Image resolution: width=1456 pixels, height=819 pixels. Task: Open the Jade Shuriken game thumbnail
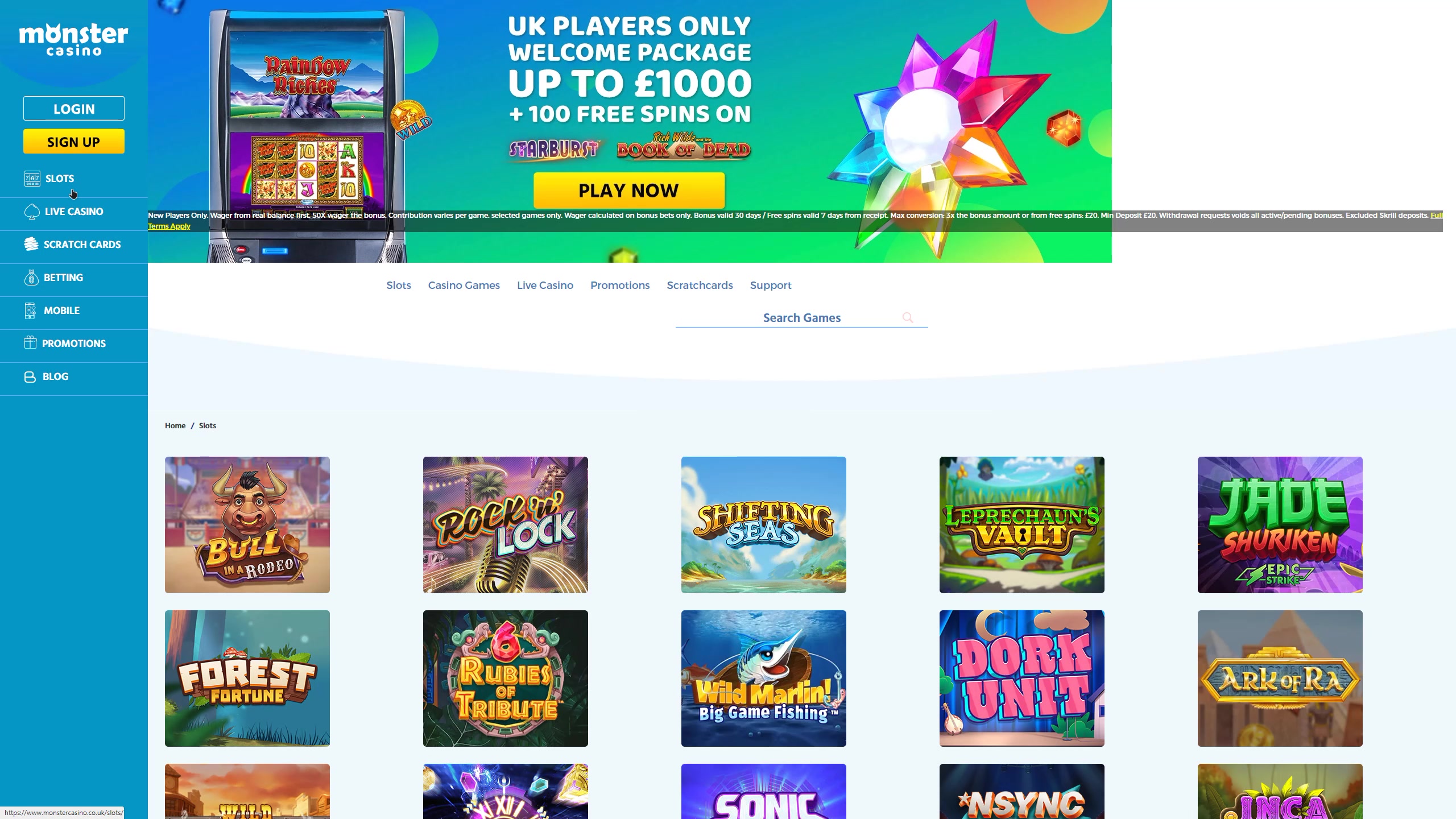click(x=1280, y=525)
